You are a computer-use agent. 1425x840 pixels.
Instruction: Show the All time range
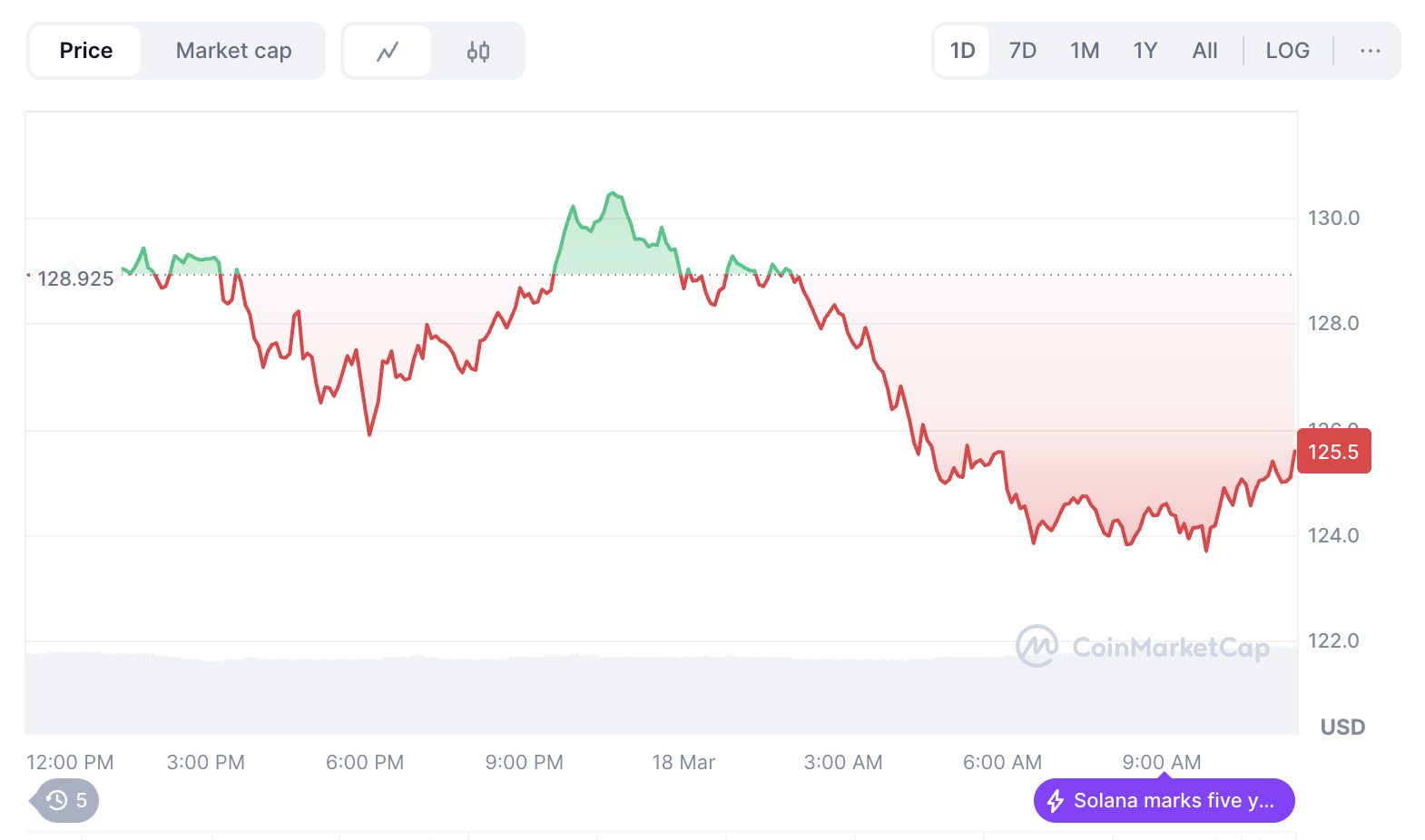[1204, 51]
